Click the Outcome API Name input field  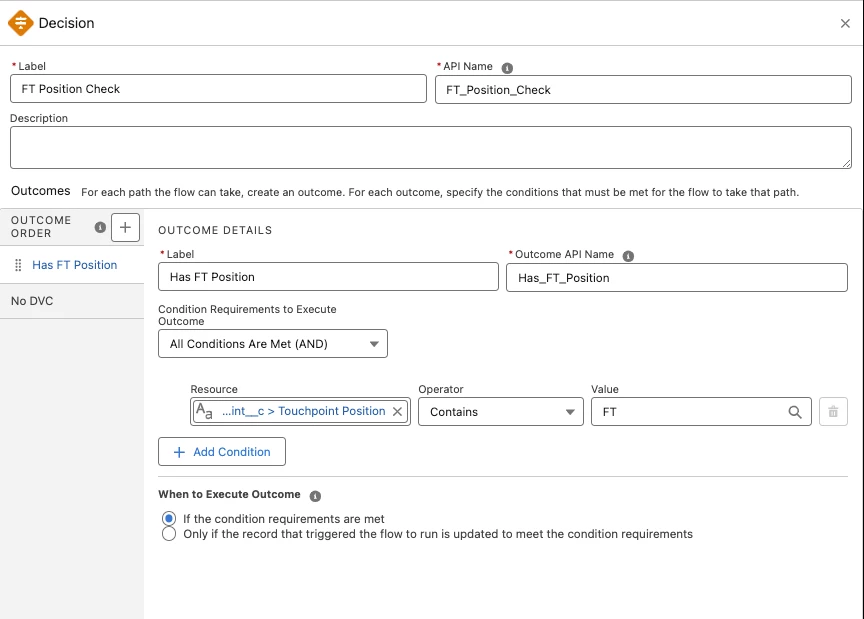tap(677, 278)
